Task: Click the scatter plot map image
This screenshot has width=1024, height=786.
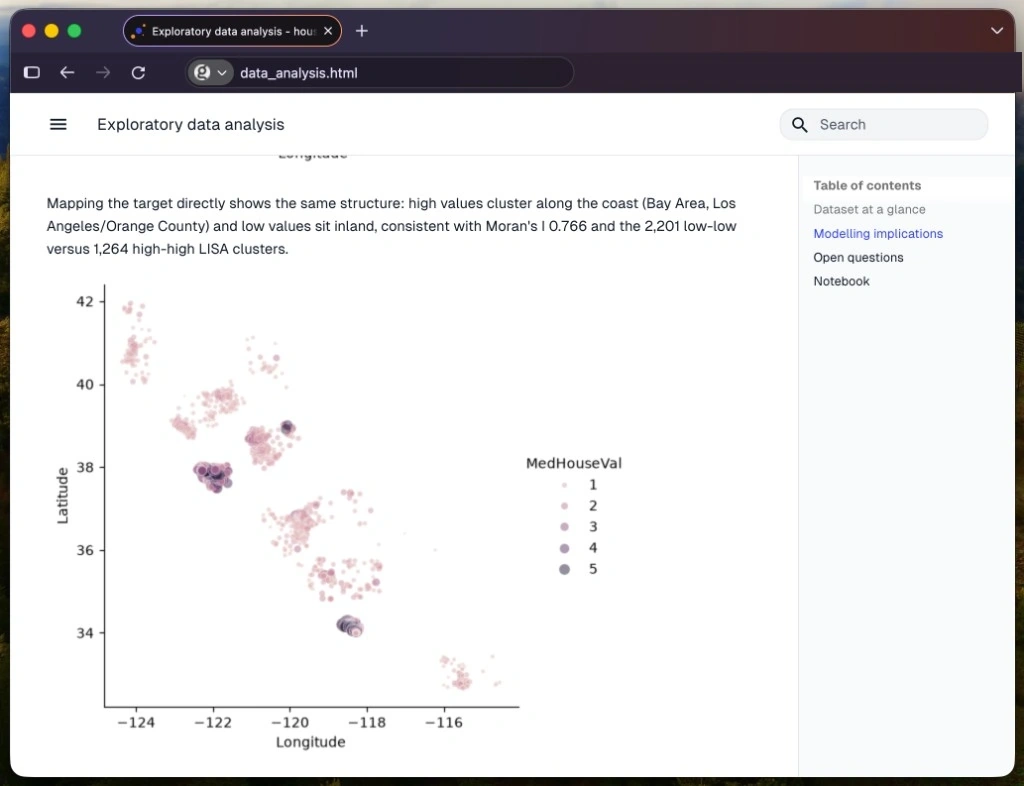Action: [338, 516]
